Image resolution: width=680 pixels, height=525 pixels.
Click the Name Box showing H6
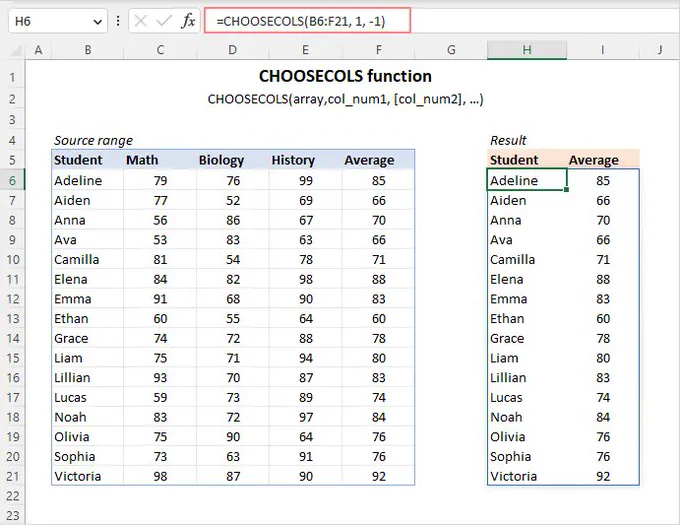[58, 21]
